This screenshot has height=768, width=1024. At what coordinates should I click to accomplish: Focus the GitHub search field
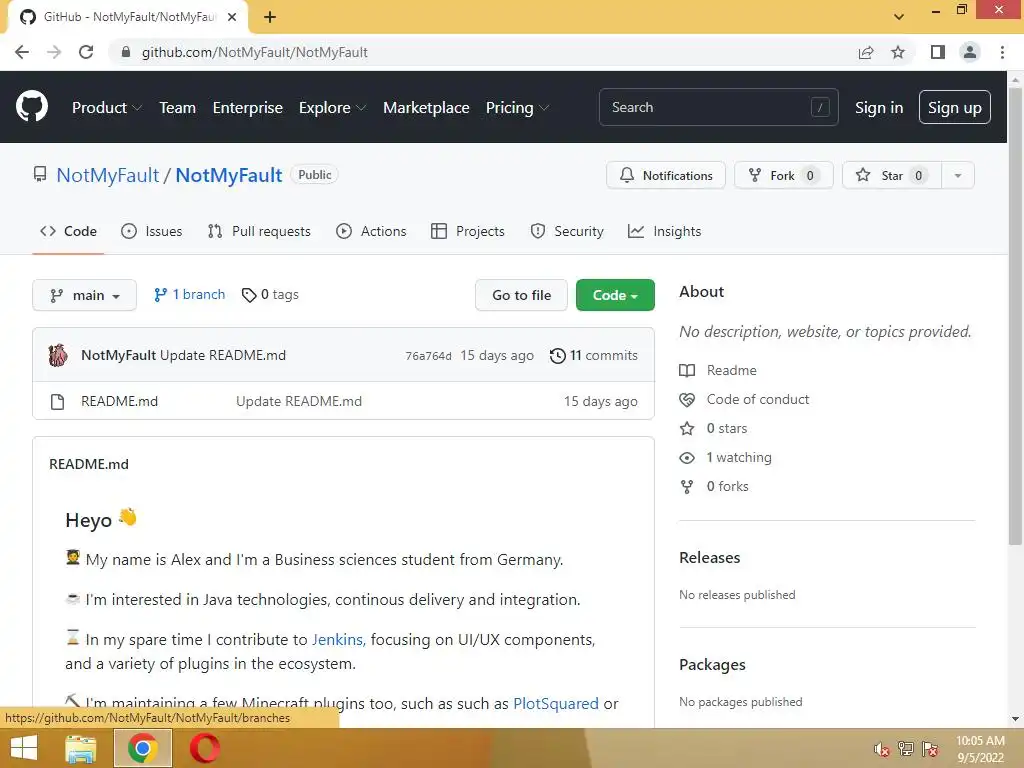(x=718, y=107)
